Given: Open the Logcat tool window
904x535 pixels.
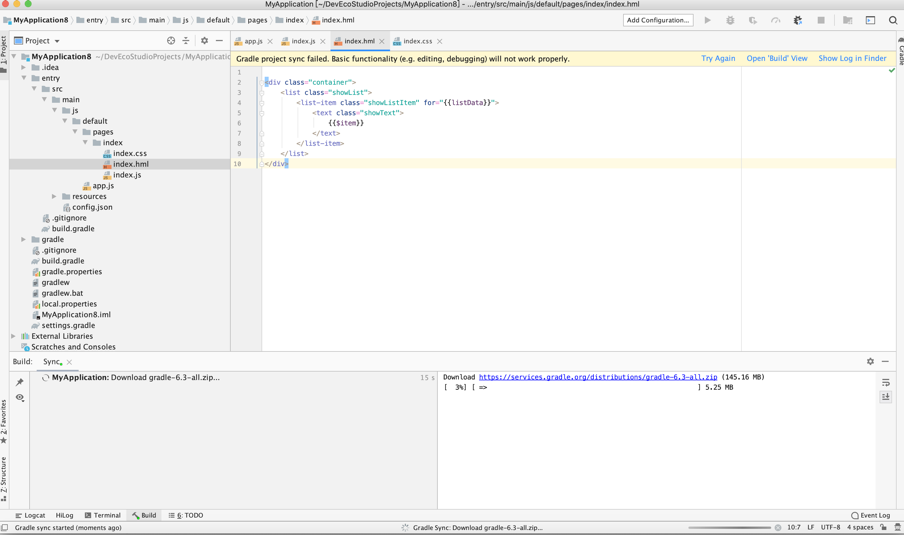Looking at the screenshot, I should [x=30, y=515].
